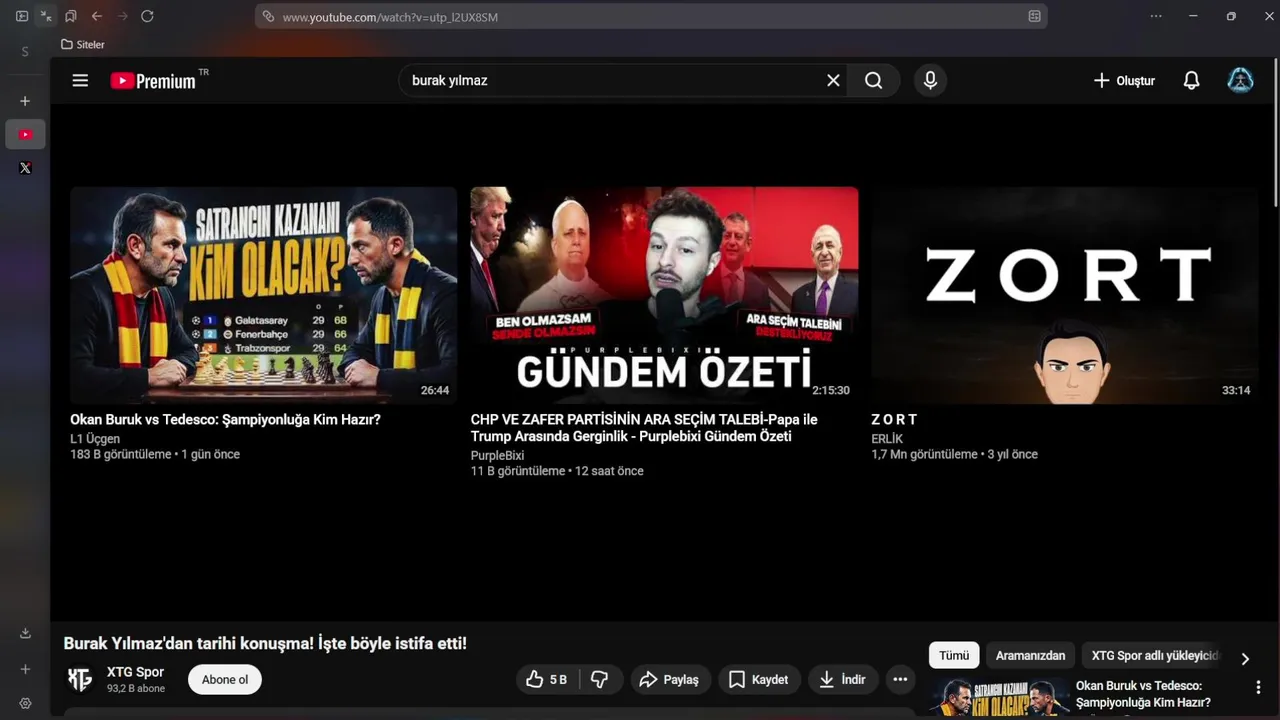Select the YouTube URL in the address bar
The image size is (1280, 720).
coord(390,17)
